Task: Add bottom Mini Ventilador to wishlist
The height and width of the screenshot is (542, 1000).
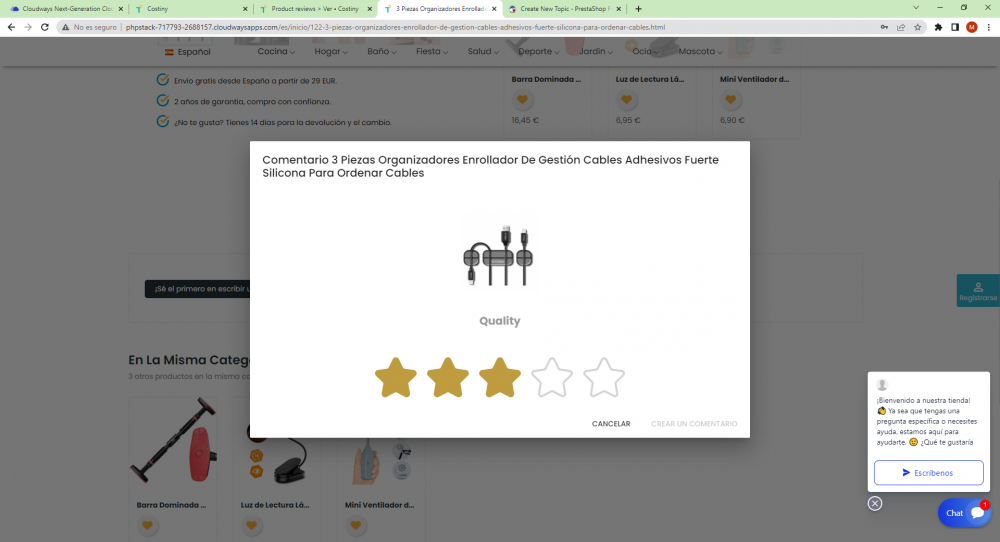Action: point(355,525)
